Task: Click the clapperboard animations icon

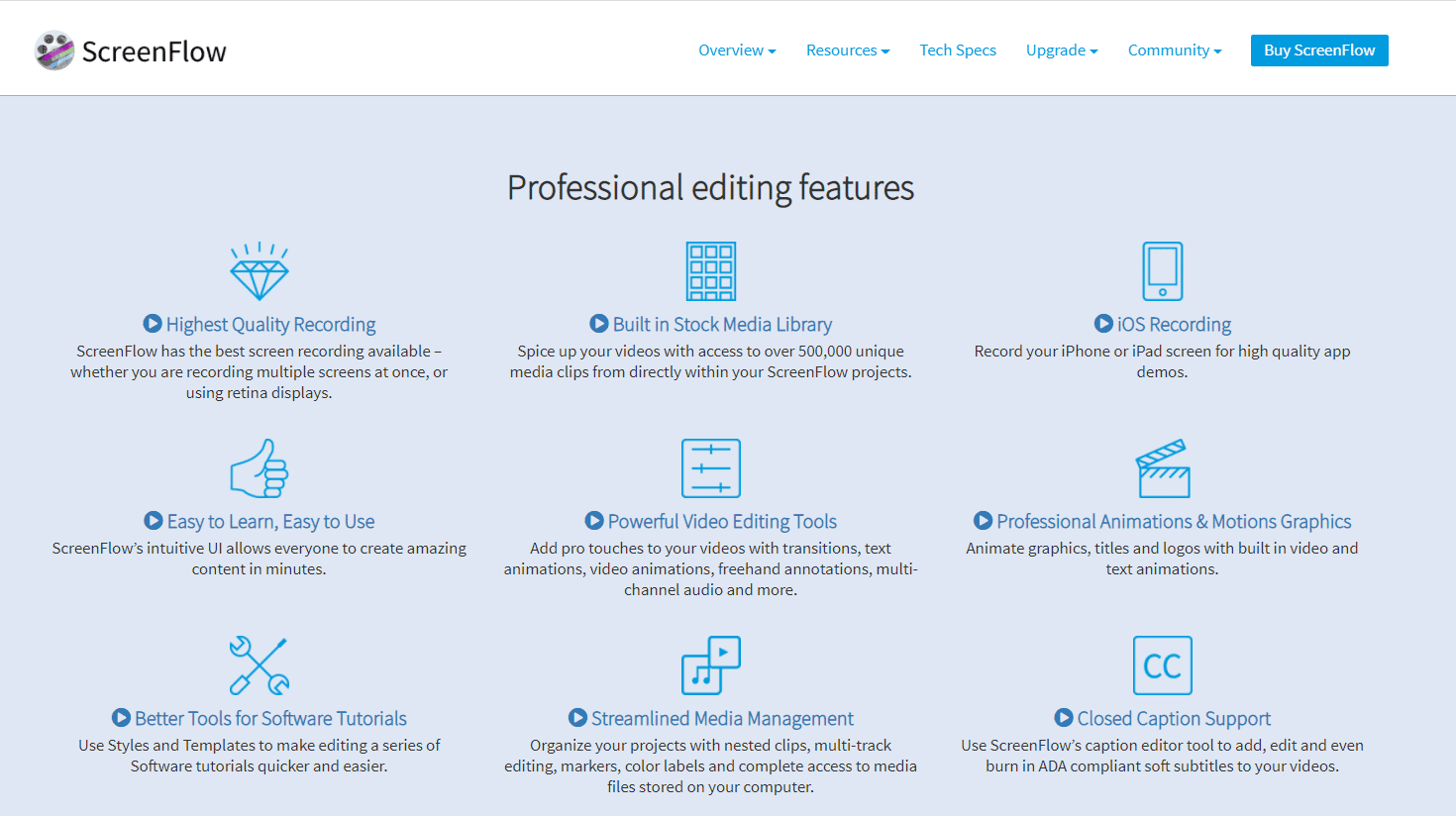Action: click(1162, 468)
